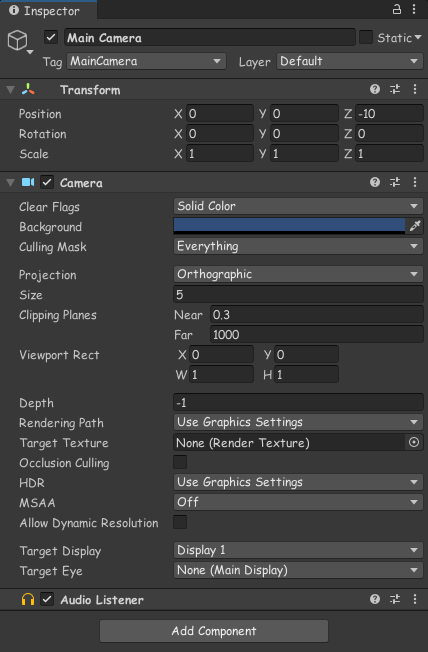Open the Projection dropdown

click(298, 274)
